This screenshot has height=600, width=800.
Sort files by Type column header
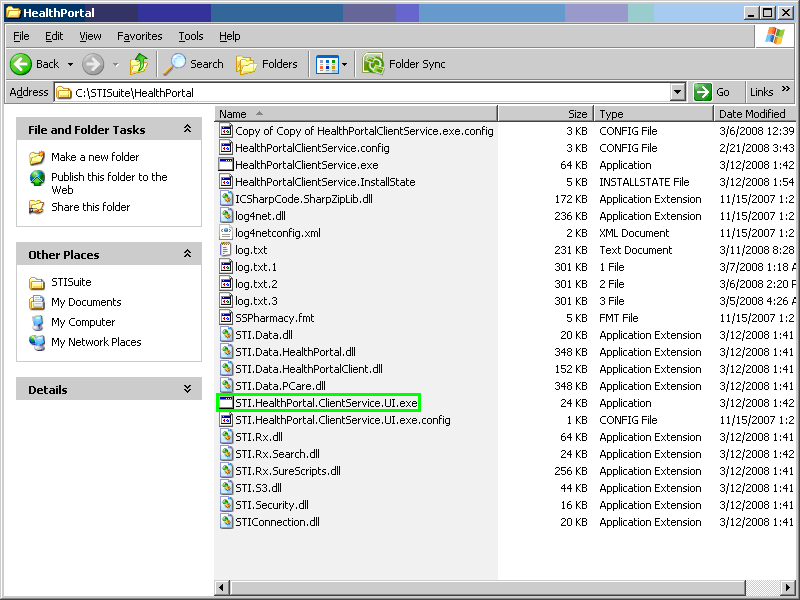point(654,114)
